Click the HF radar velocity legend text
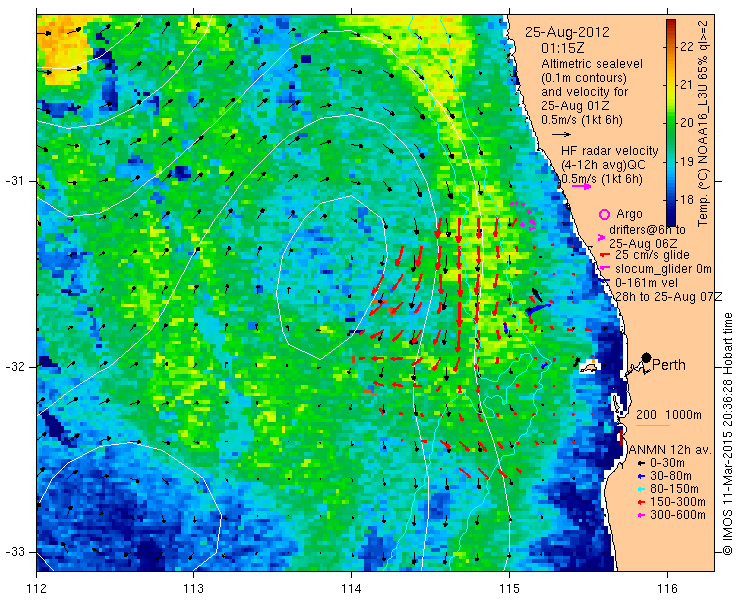740x600 pixels. [x=610, y=151]
